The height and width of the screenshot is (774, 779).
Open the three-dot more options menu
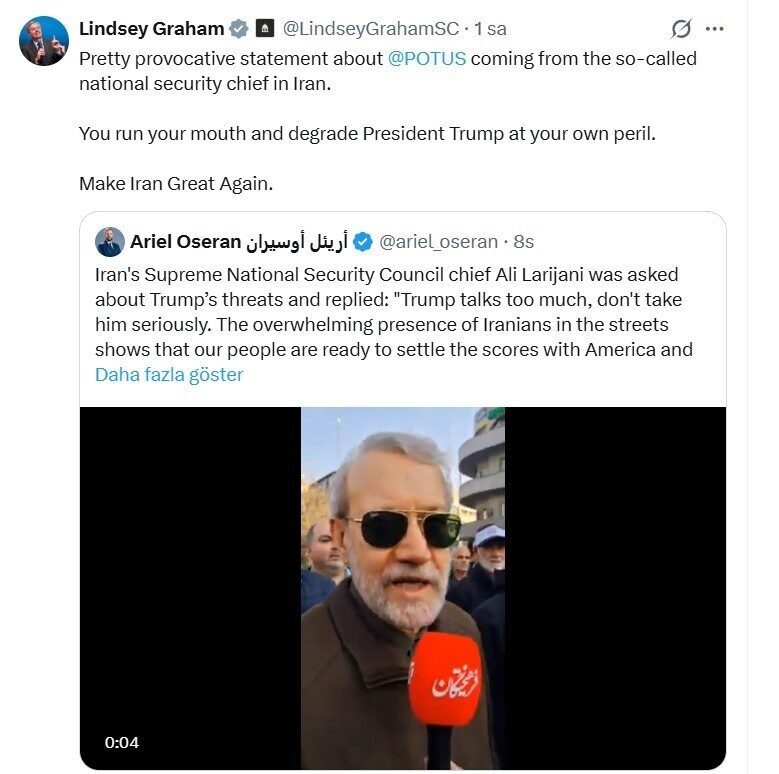[714, 28]
